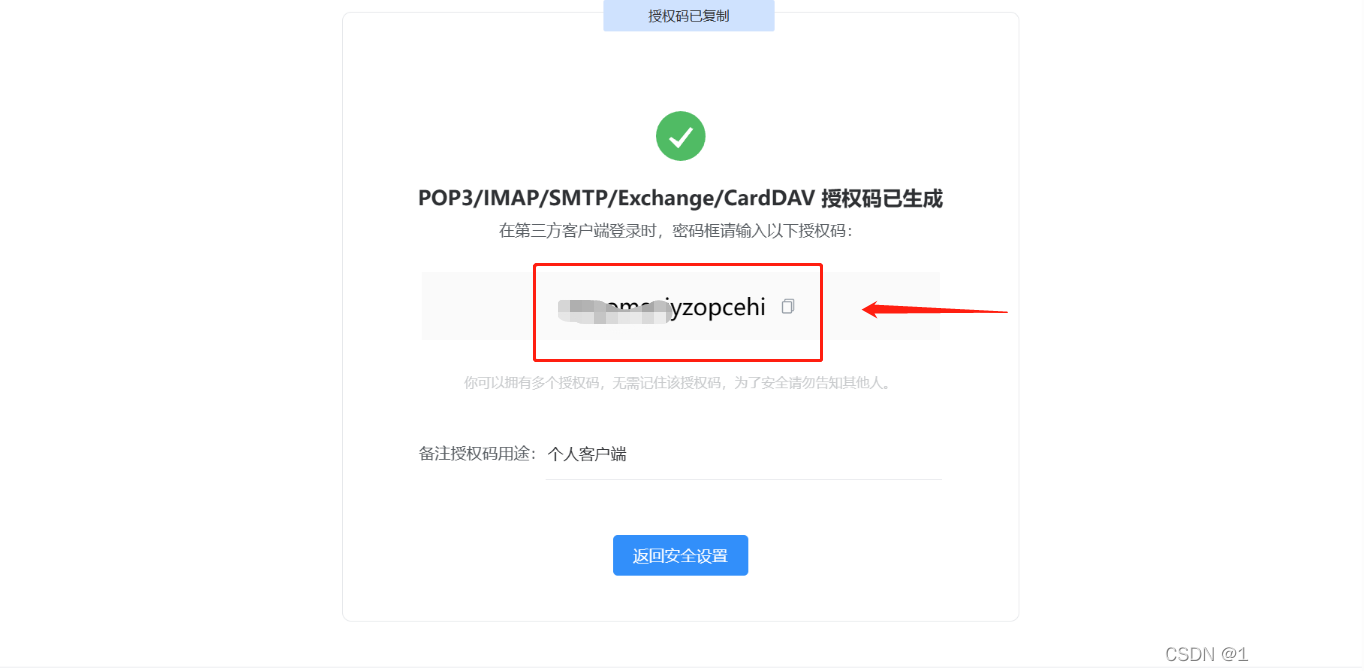
Task: Click the blank area below the 返回安全设置 button
Action: [680, 598]
